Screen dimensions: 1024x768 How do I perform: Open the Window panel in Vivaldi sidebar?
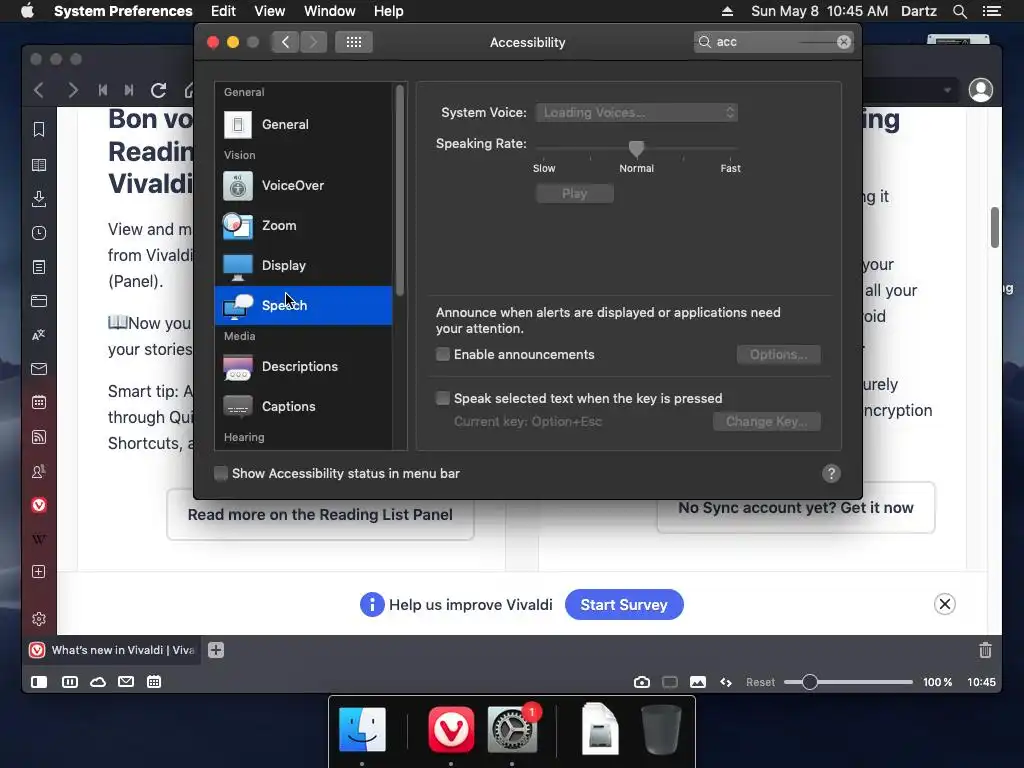coord(39,301)
